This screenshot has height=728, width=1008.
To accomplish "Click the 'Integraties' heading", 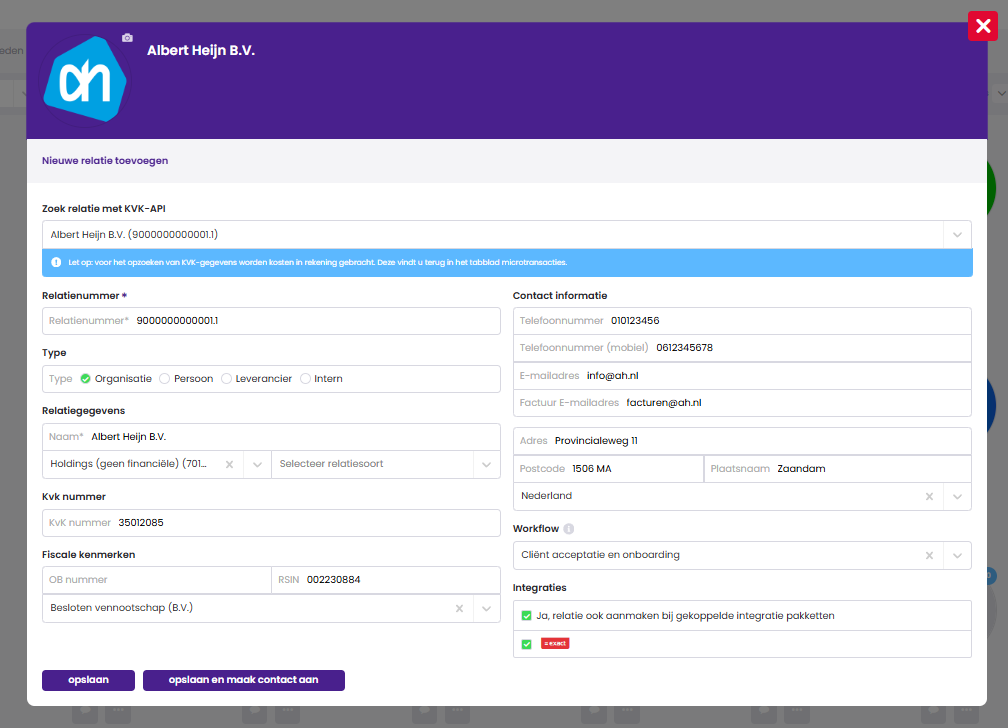I will tap(539, 588).
